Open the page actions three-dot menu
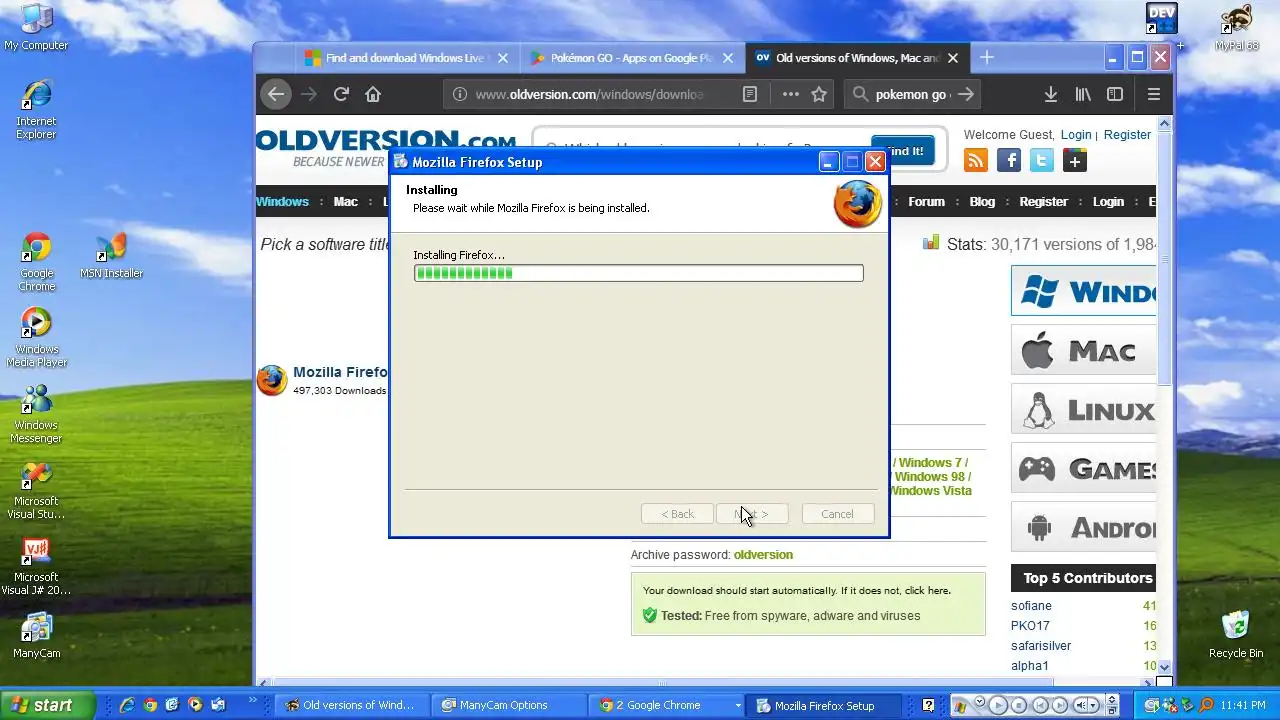This screenshot has height=720, width=1280. 790,94
